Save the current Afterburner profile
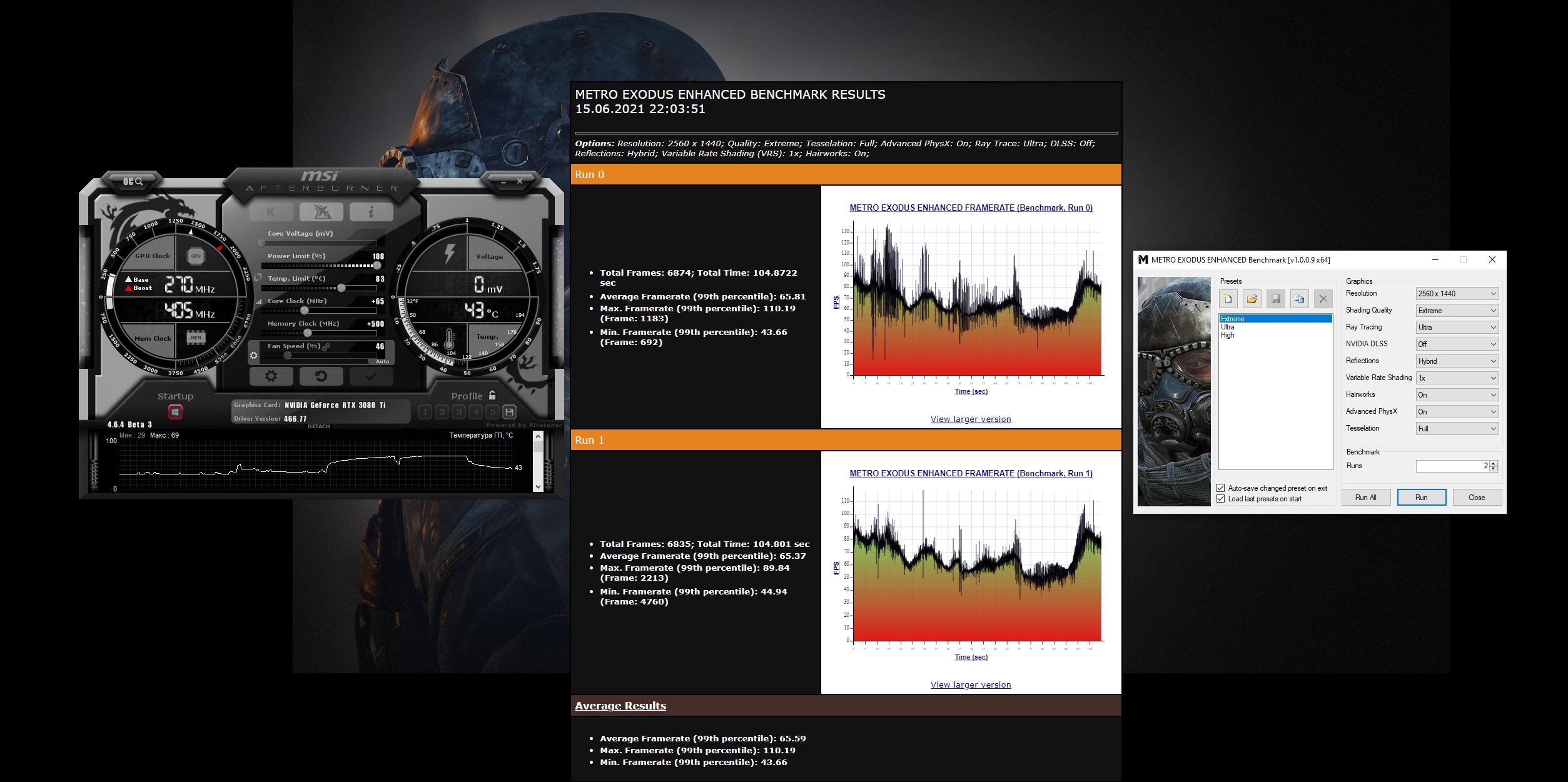This screenshot has height=782, width=1568. click(x=509, y=412)
